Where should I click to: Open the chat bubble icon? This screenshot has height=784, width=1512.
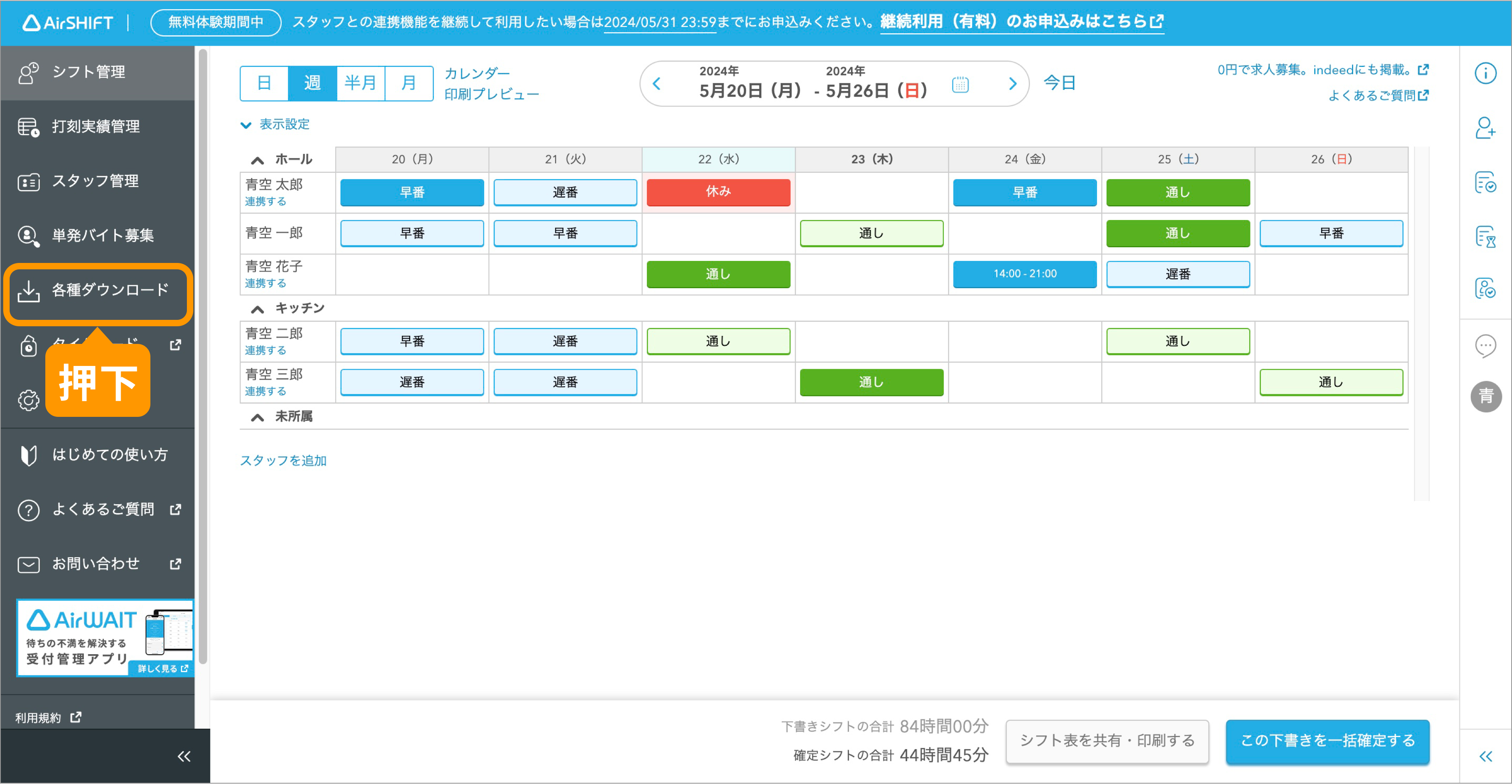(1485, 346)
